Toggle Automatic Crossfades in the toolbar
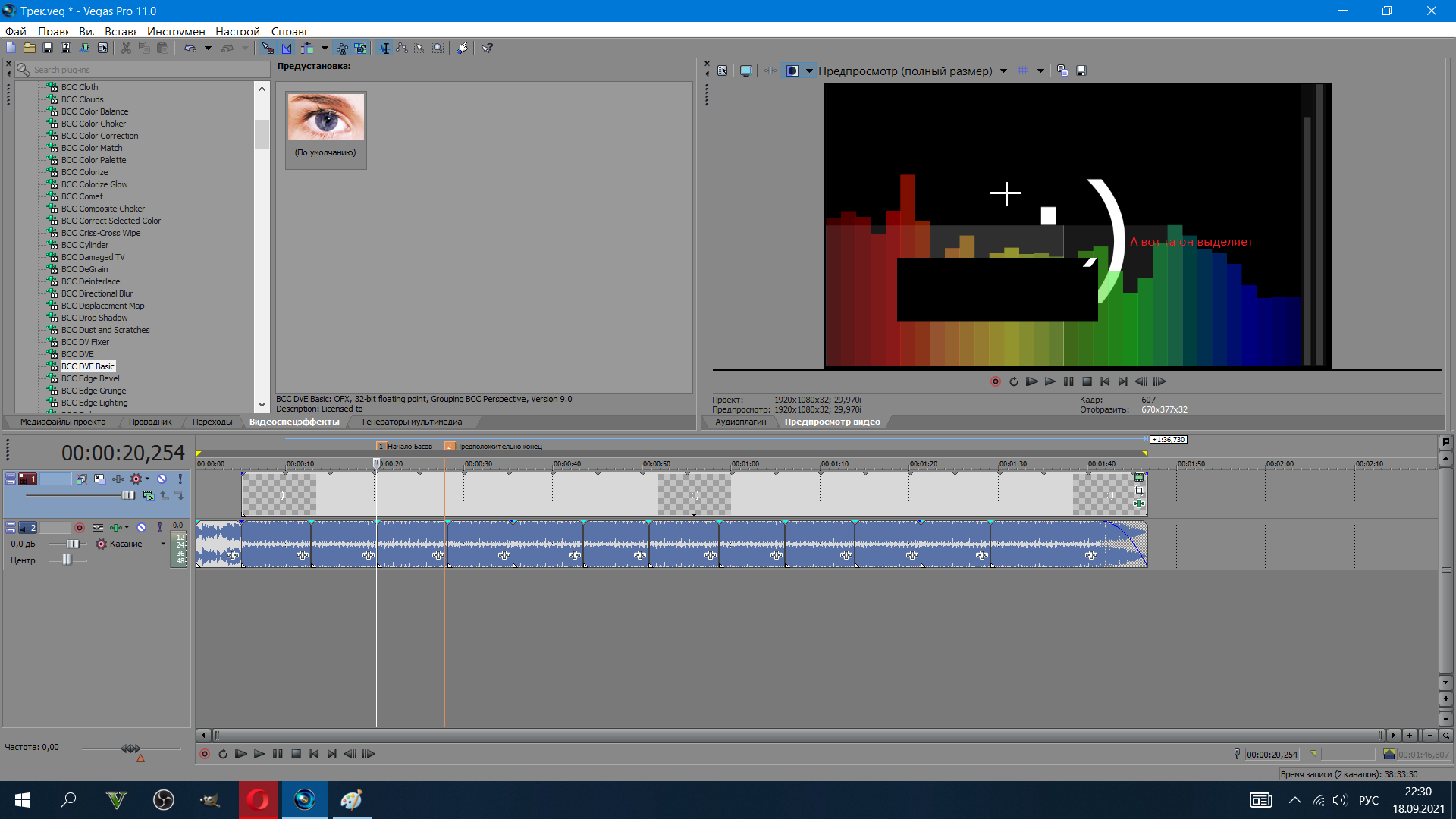Viewport: 1456px width, 819px height. (x=287, y=48)
